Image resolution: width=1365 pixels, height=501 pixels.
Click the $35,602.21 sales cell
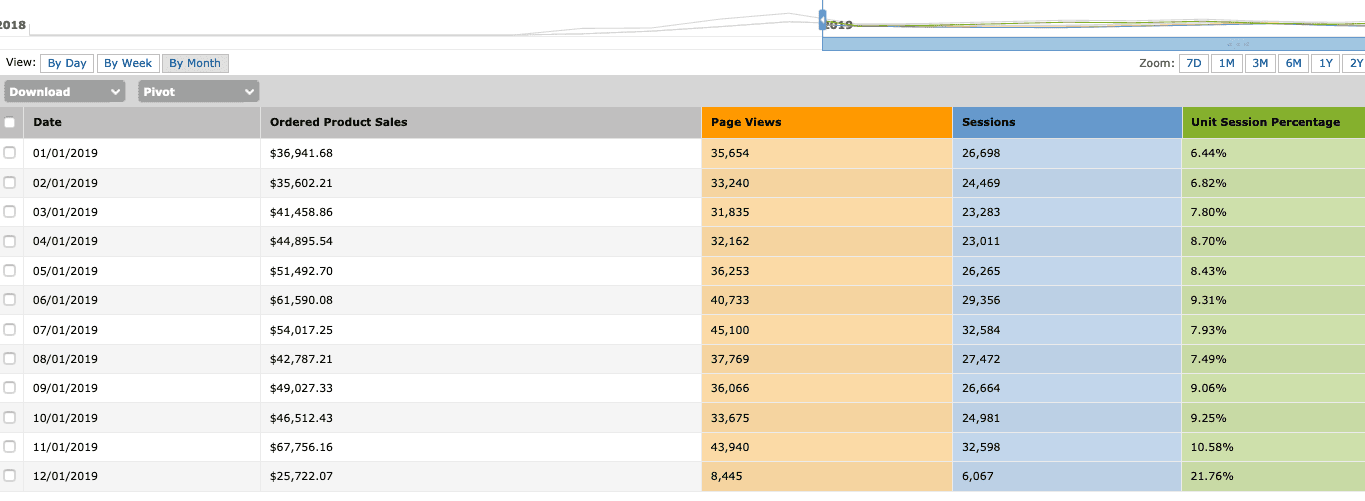(481, 183)
